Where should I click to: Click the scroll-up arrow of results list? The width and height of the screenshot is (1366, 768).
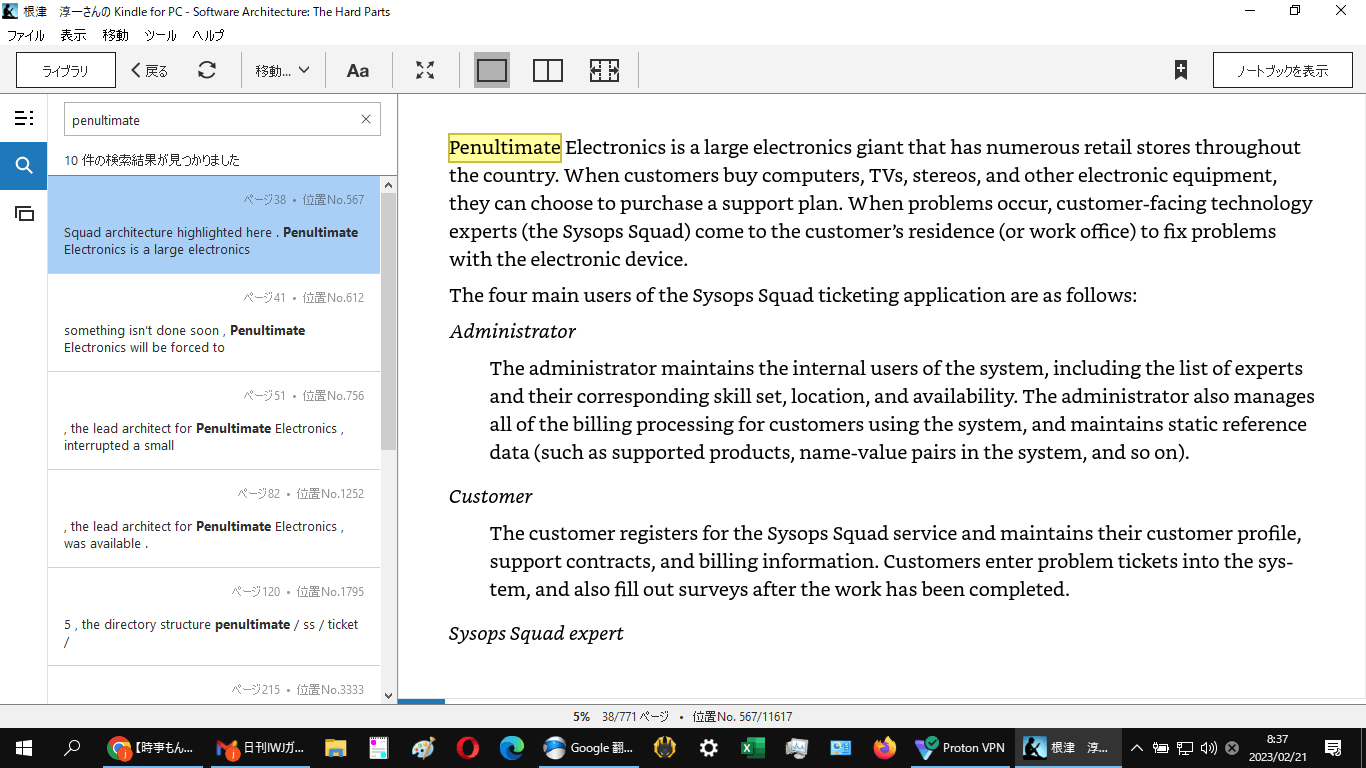pos(388,184)
